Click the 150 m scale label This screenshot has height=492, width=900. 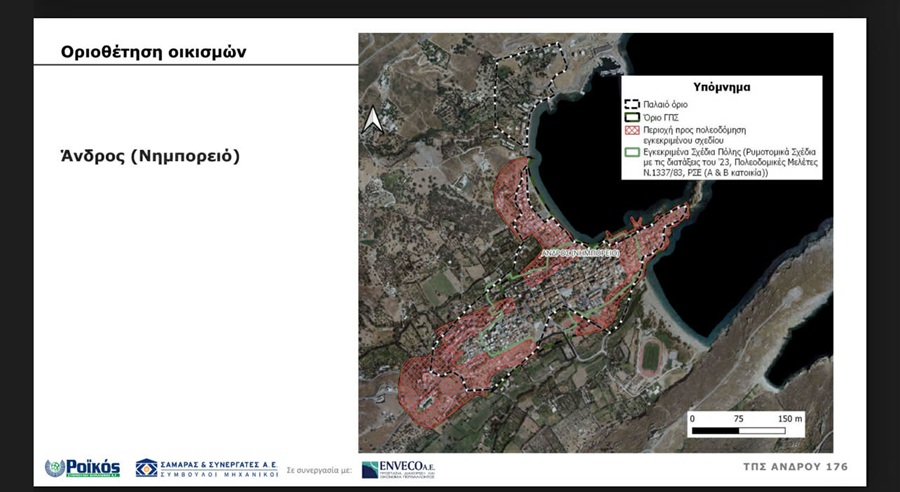791,418
